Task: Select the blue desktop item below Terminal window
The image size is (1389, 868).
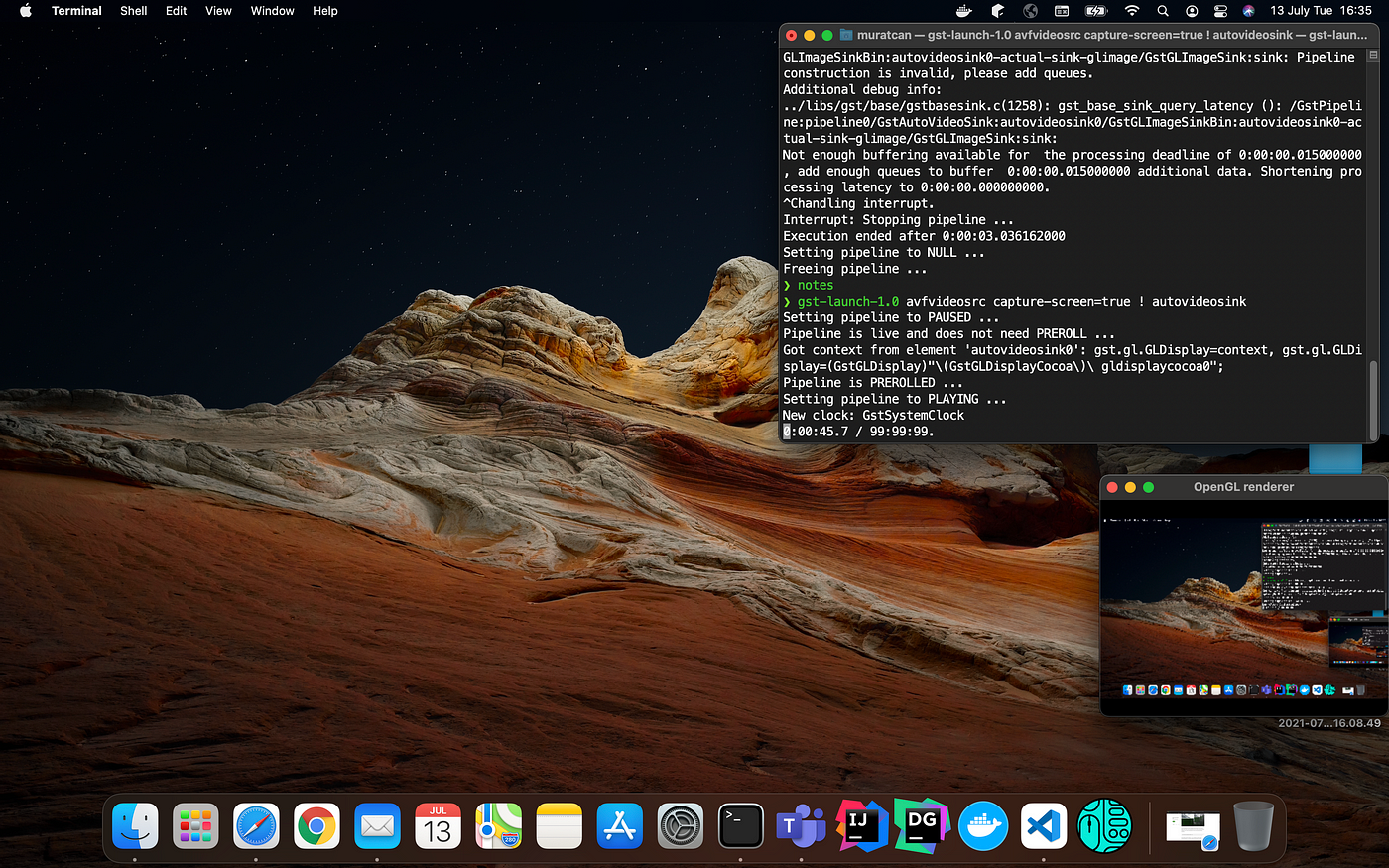Action: tap(1335, 458)
